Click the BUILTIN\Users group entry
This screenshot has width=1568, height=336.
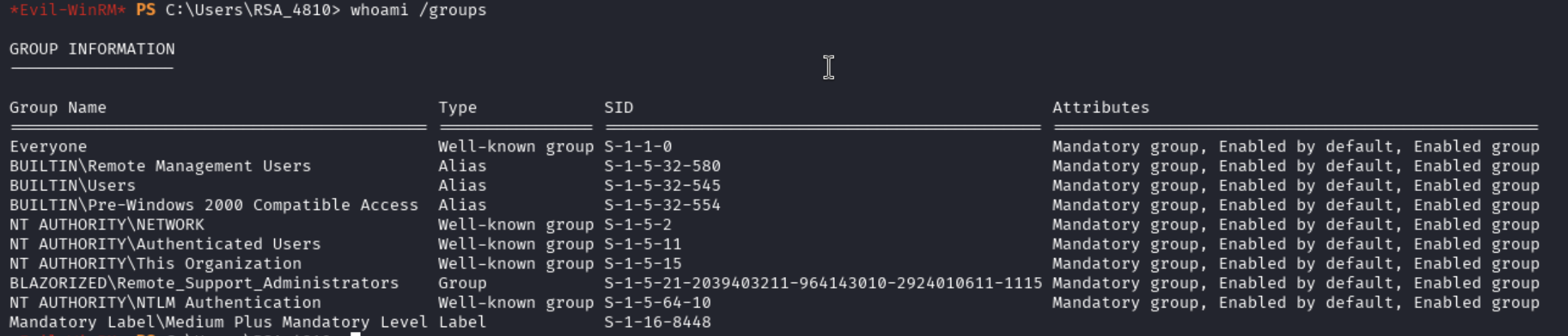coord(72,186)
